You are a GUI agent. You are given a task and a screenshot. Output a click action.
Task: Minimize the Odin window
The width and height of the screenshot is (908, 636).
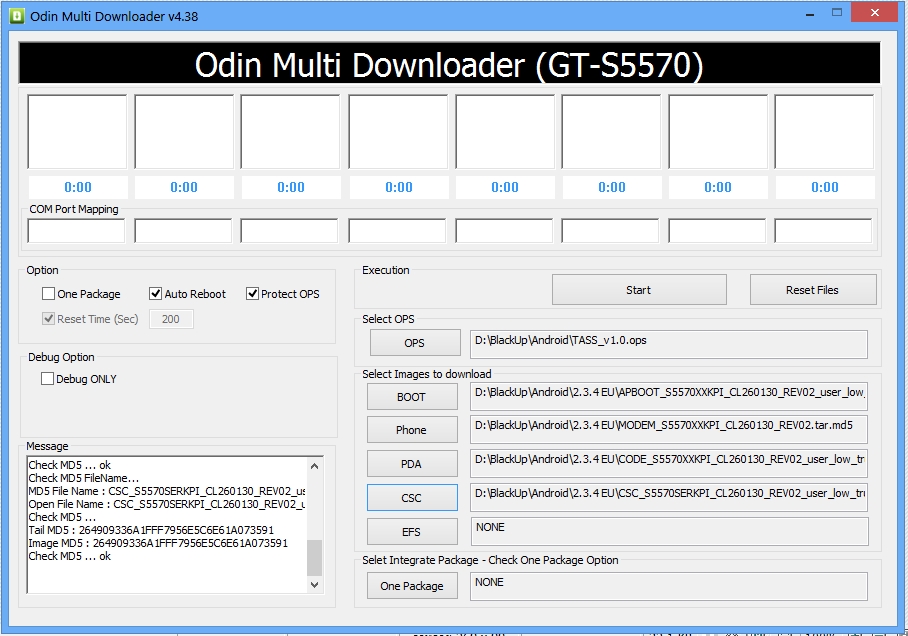click(810, 14)
